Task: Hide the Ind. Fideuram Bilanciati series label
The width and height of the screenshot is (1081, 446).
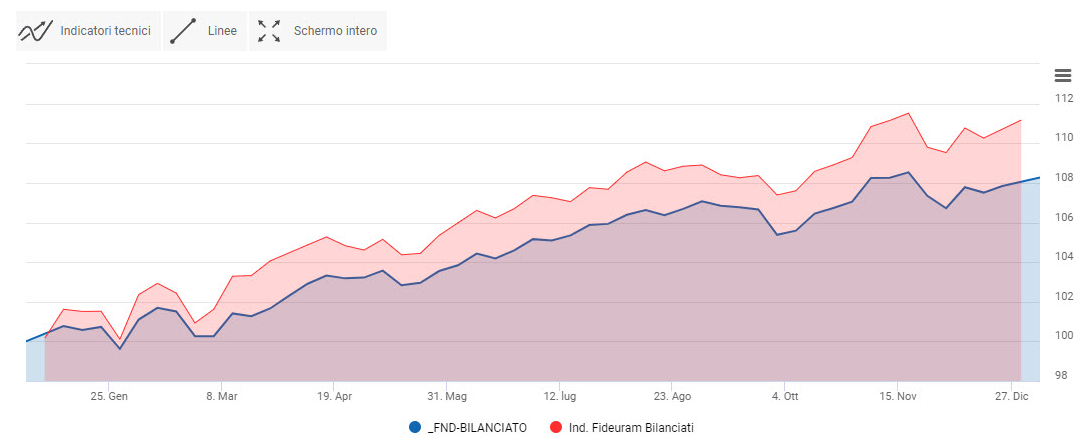Action: pos(629,427)
